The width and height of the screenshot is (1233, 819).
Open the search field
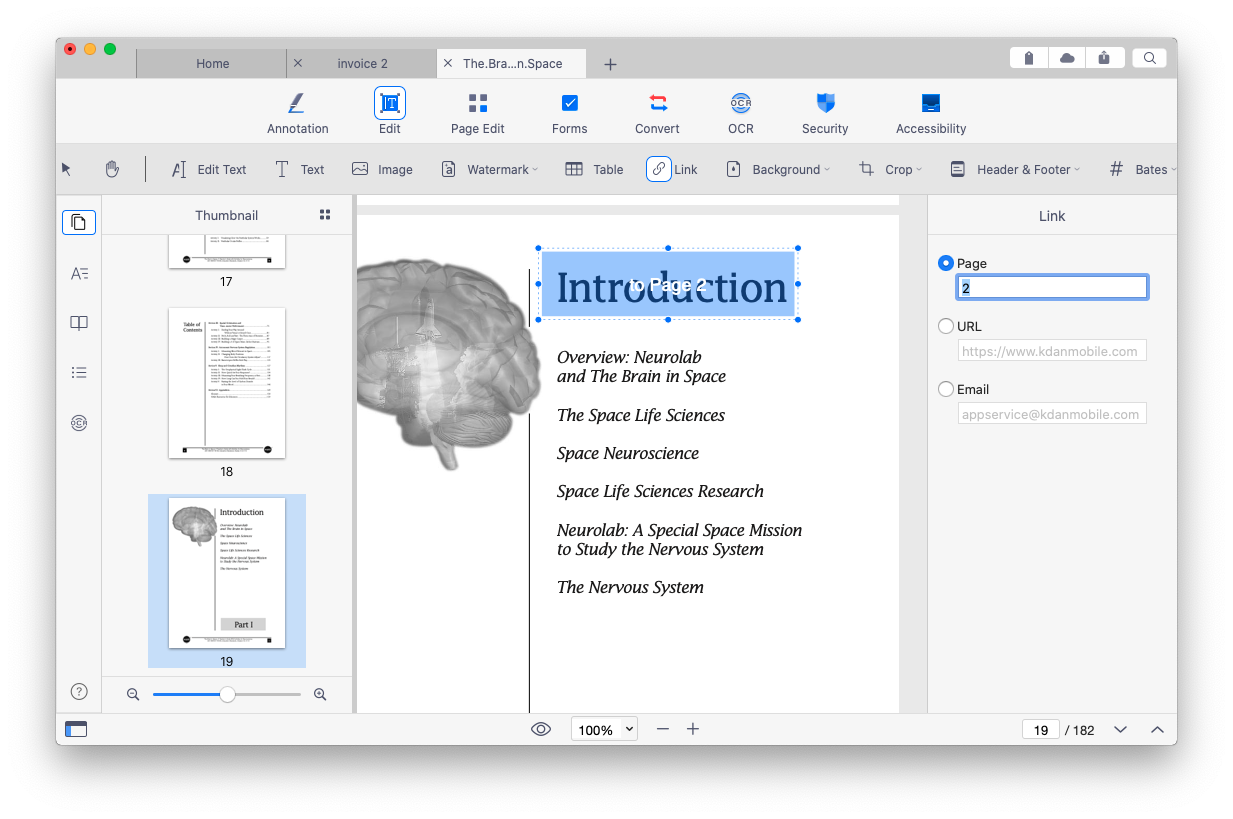(1149, 58)
